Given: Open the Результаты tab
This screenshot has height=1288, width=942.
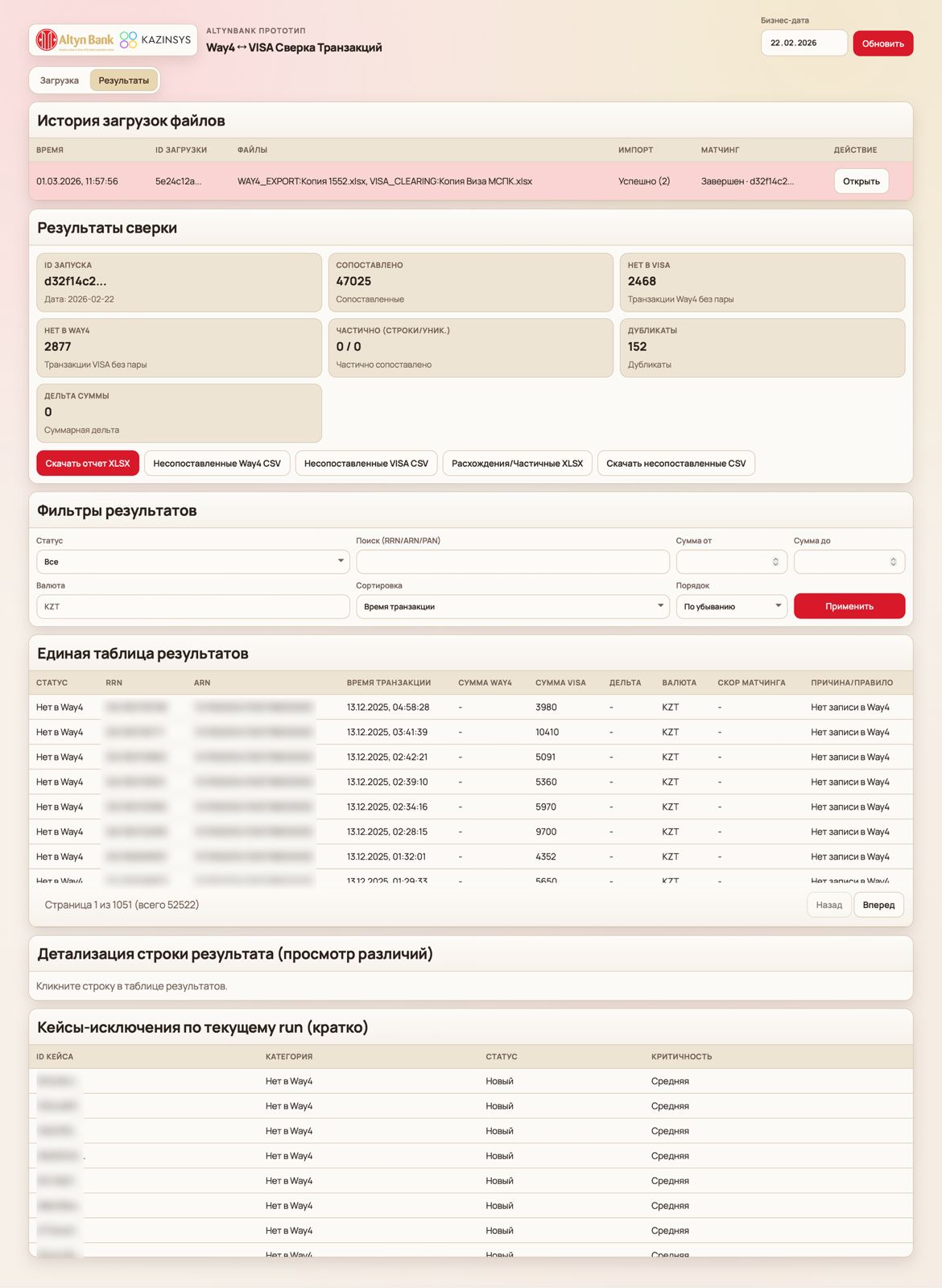Looking at the screenshot, I should pos(123,80).
